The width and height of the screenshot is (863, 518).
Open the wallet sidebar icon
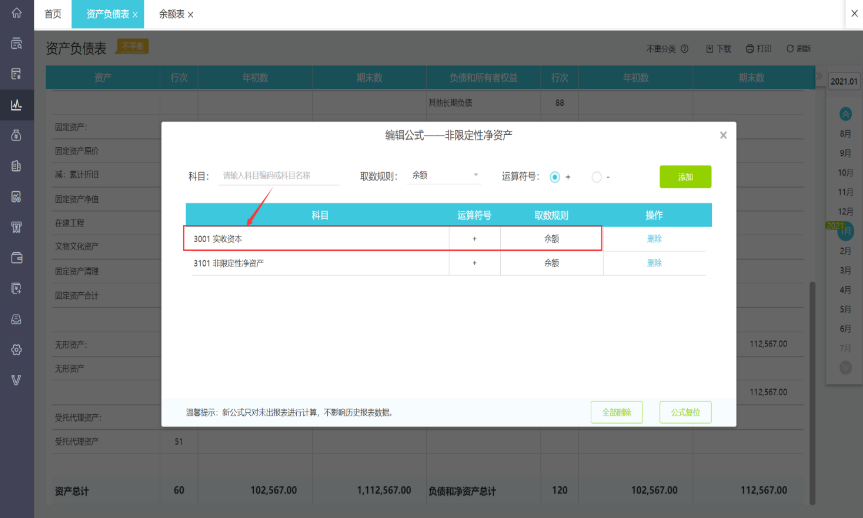click(17, 258)
